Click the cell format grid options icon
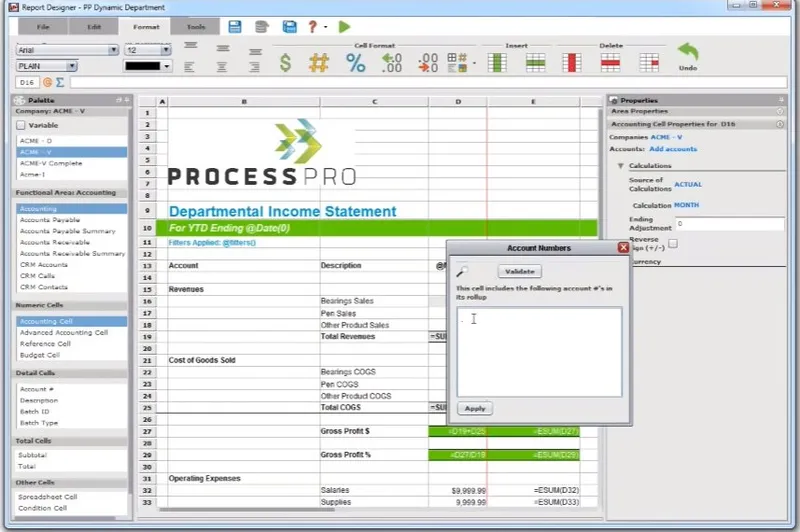 pyautogui.click(x=457, y=63)
